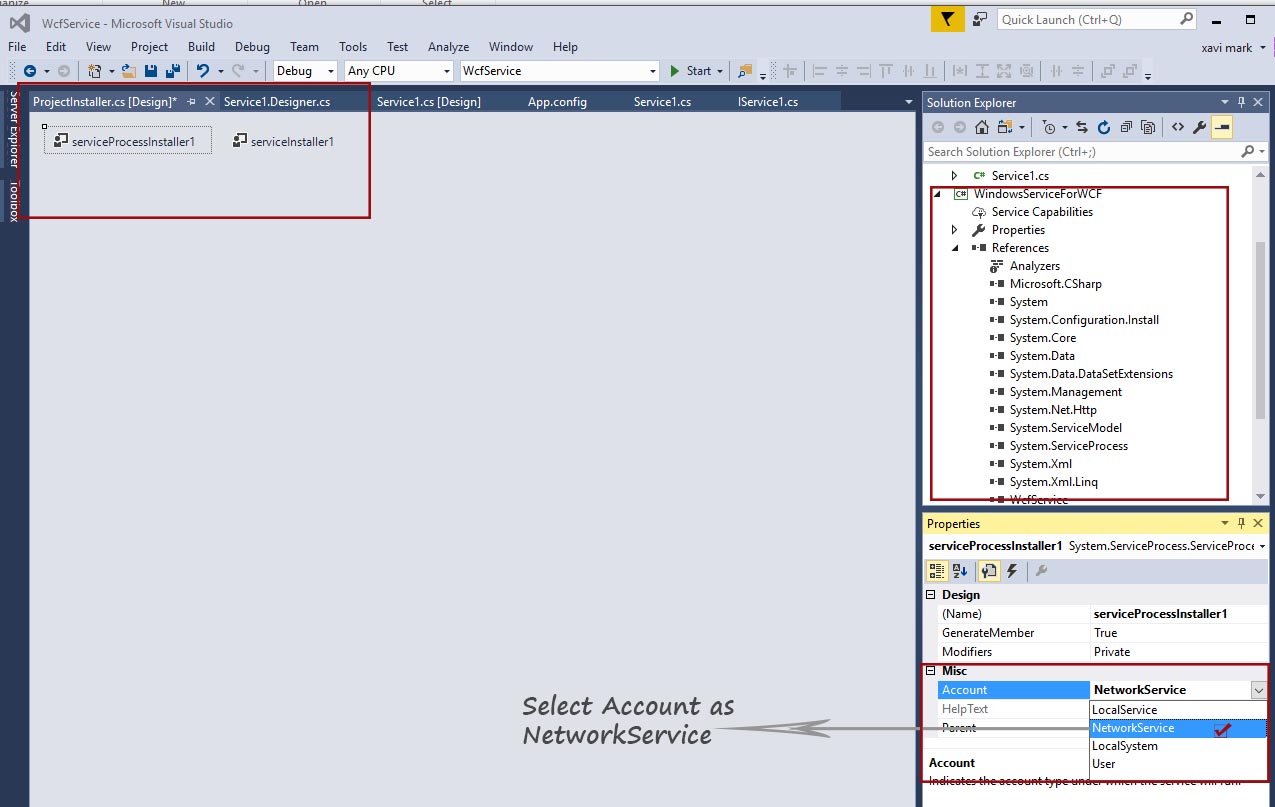
Task: Open the Properties object selector dropdown
Action: click(1262, 546)
